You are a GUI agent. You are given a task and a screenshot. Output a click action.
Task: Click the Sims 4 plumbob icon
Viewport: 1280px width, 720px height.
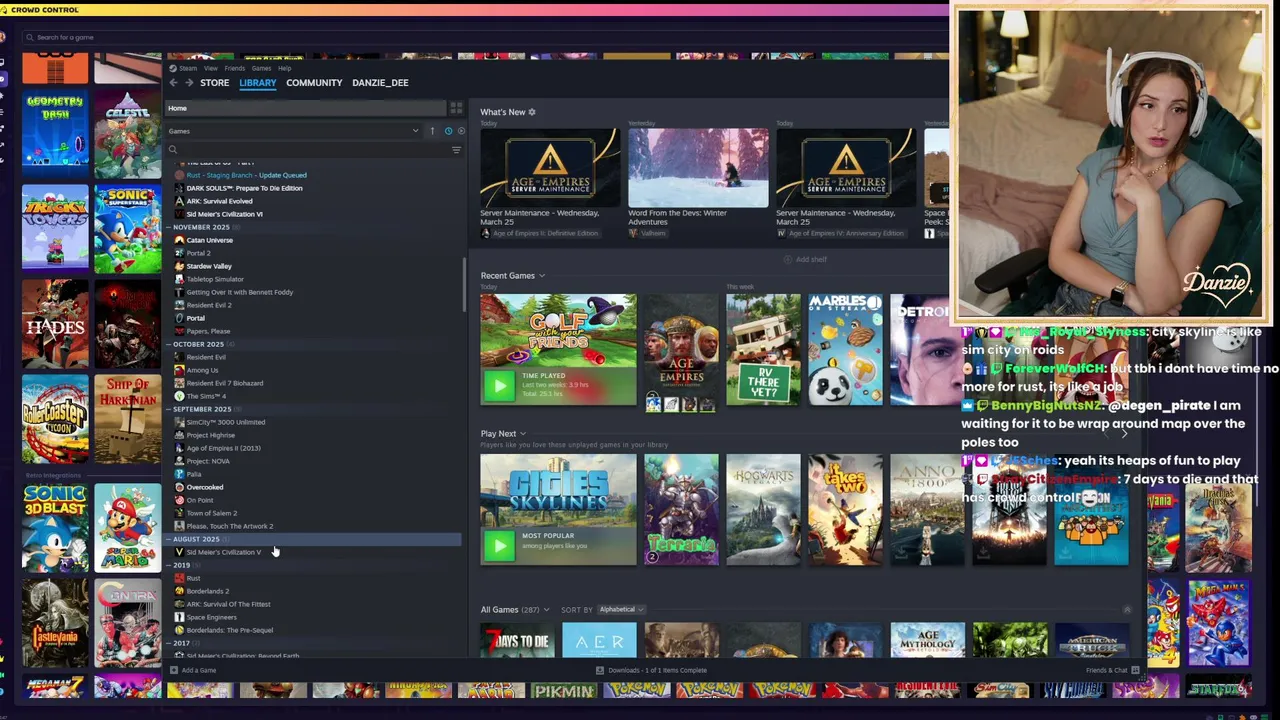tap(179, 396)
